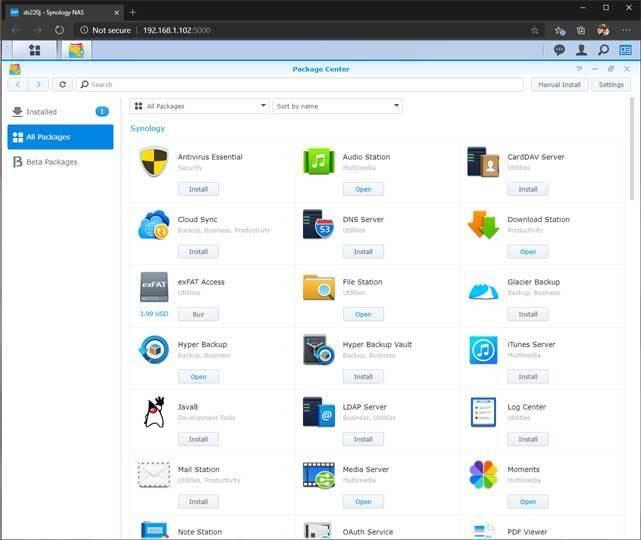This screenshot has height=540, width=641.
Task: Click the Log Center icon
Action: pos(484,412)
